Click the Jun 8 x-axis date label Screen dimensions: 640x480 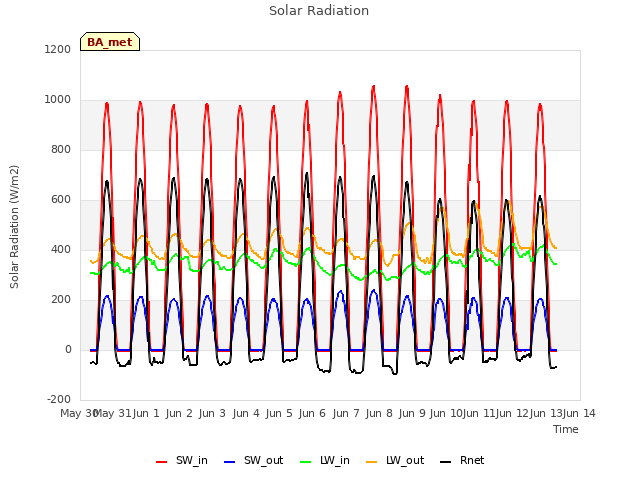click(x=379, y=413)
